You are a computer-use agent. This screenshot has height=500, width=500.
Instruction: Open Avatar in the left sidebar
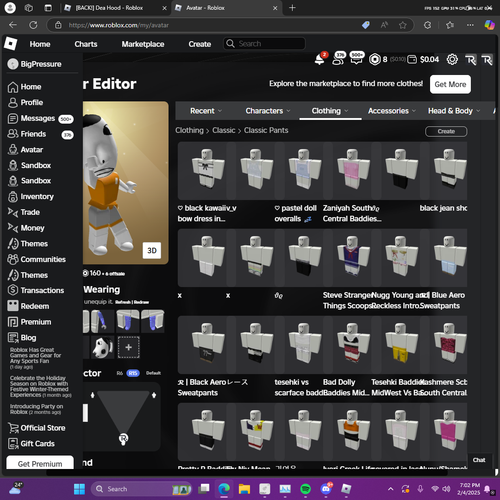pos(26,150)
